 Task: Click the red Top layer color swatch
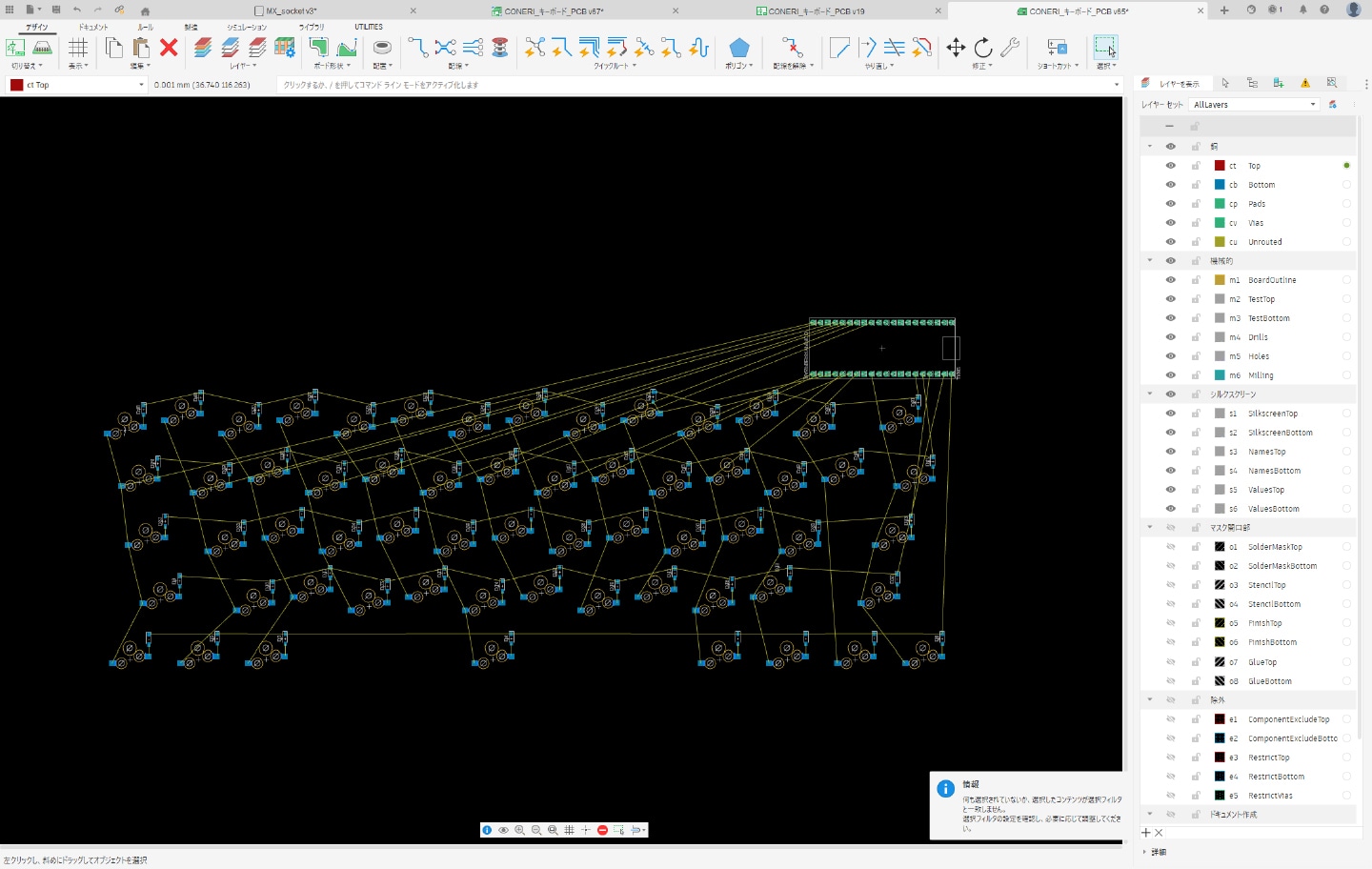1220,166
